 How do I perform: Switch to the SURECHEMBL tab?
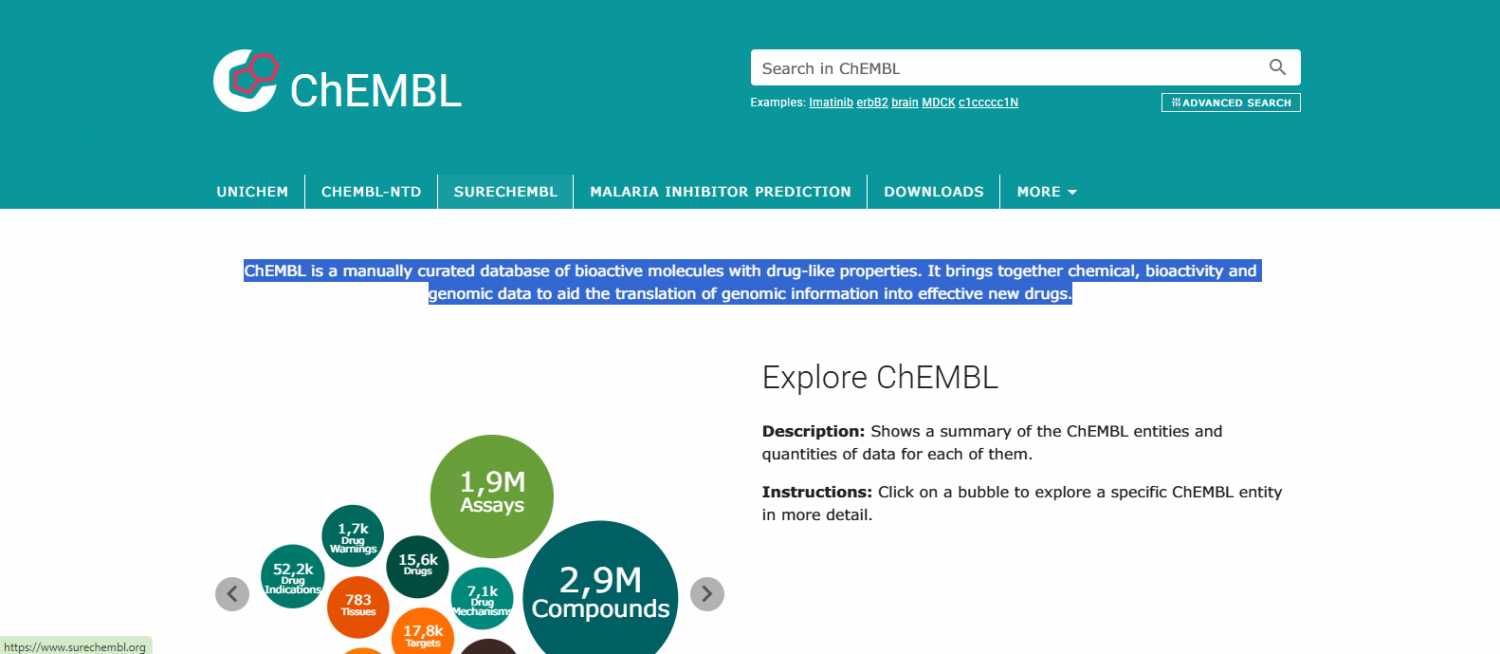[505, 191]
